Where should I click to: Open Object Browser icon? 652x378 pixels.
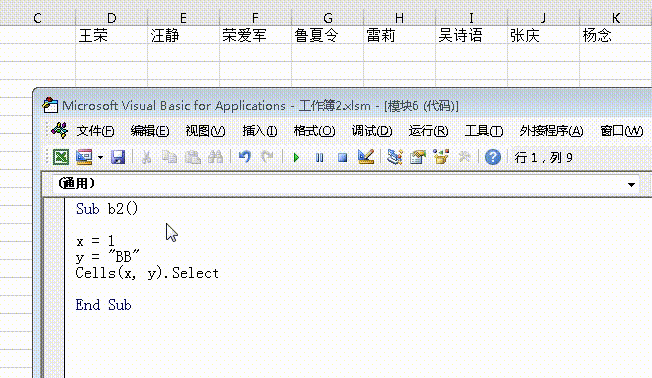(441, 157)
